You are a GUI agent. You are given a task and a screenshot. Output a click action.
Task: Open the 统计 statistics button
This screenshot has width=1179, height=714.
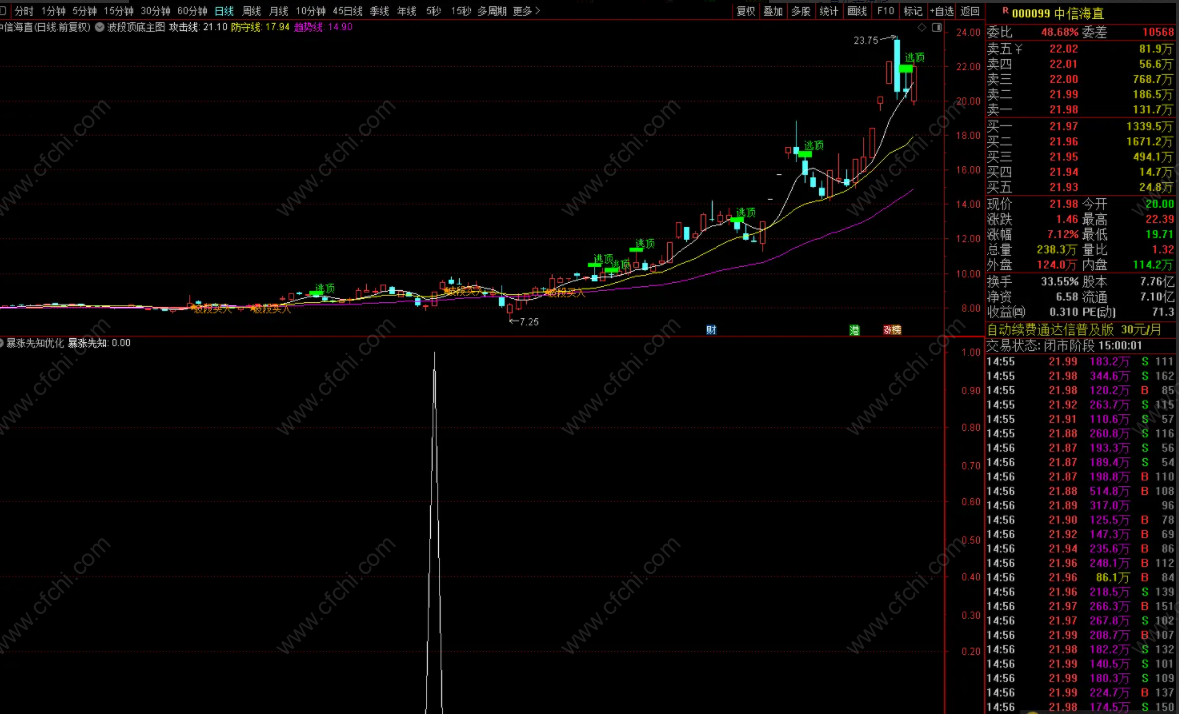click(829, 11)
